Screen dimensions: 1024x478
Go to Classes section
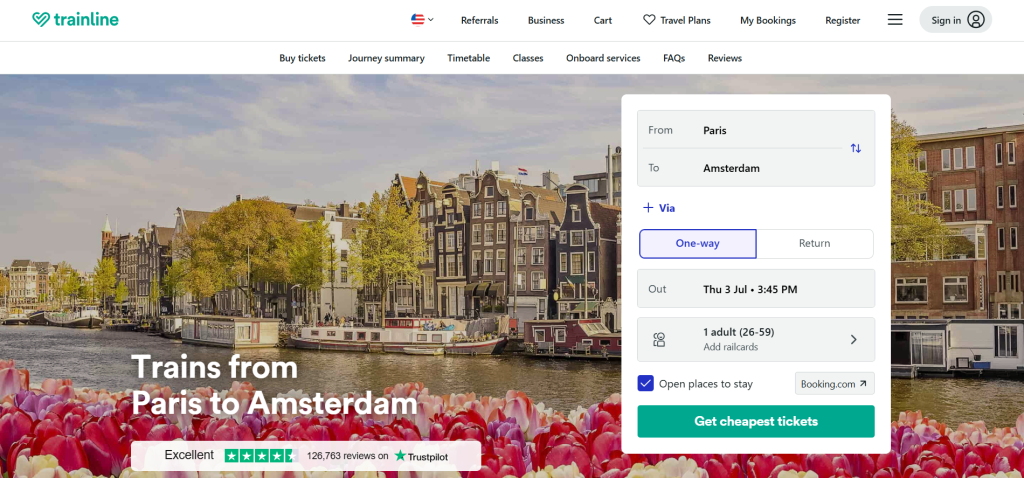pos(528,58)
